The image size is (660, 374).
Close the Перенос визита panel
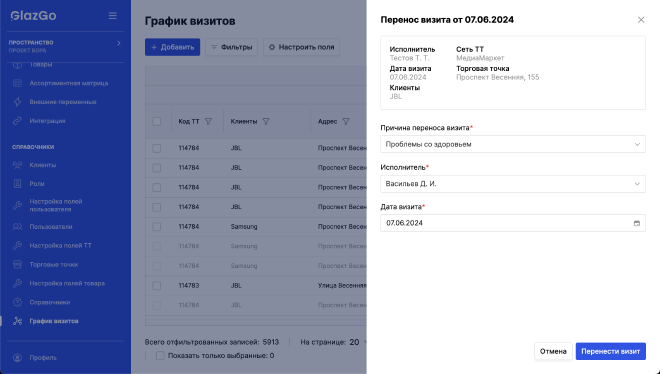(x=641, y=20)
